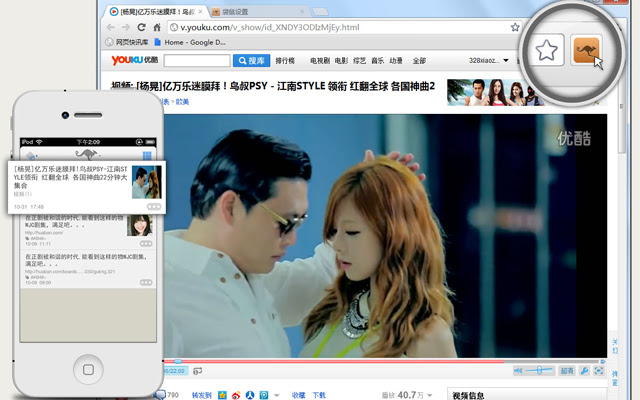Click the enlarged bookmark star in magnifier

tap(546, 50)
